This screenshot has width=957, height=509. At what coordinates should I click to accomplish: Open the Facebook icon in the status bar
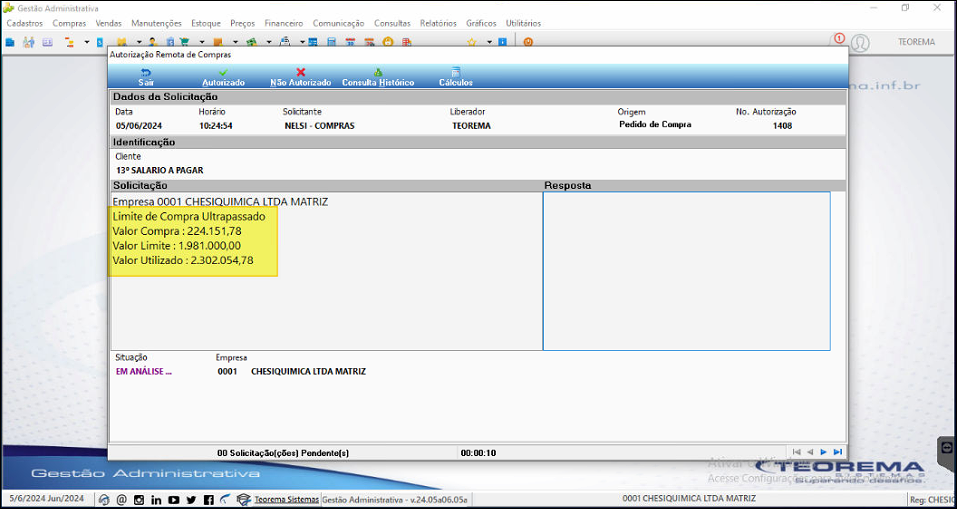click(209, 499)
